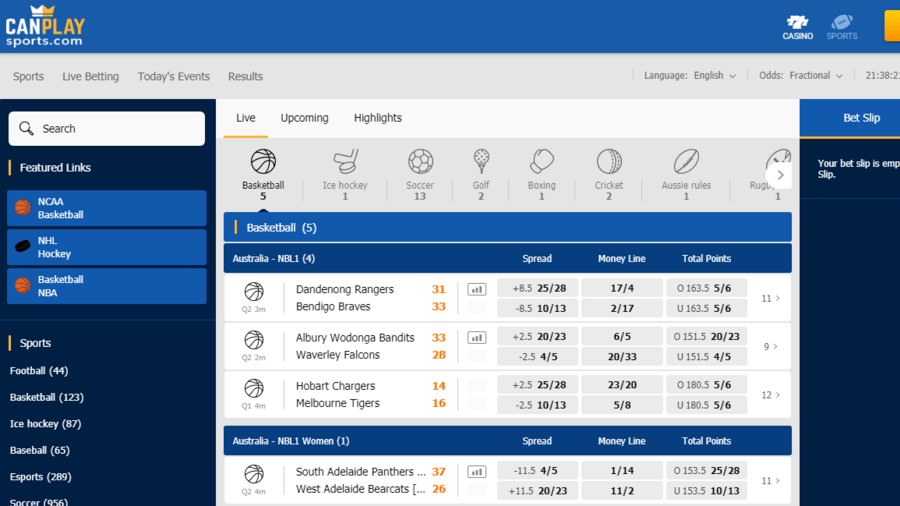Open the Casino section icon
This screenshot has height=506, width=900.
point(797,27)
